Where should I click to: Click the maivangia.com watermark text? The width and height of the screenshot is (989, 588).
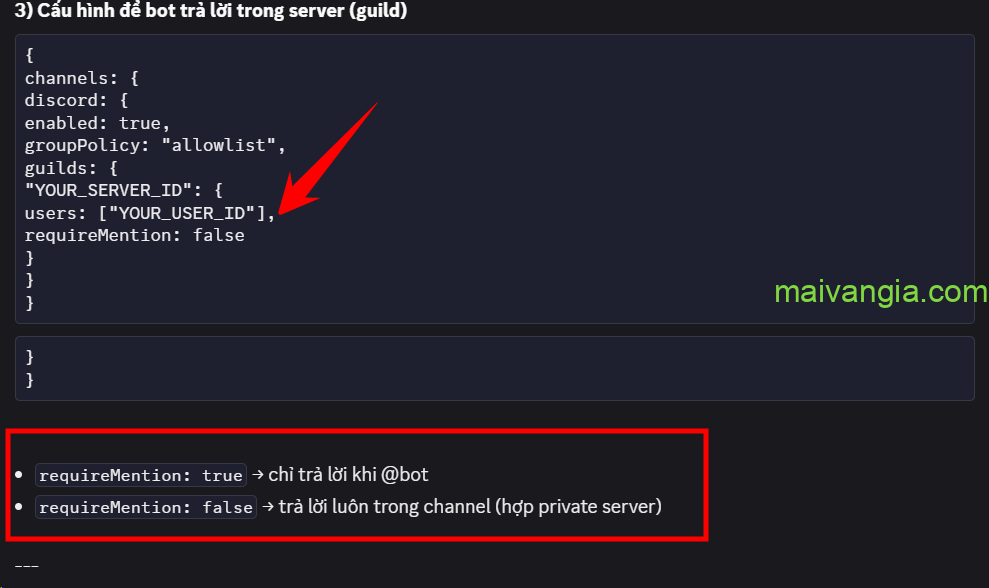(x=881, y=292)
